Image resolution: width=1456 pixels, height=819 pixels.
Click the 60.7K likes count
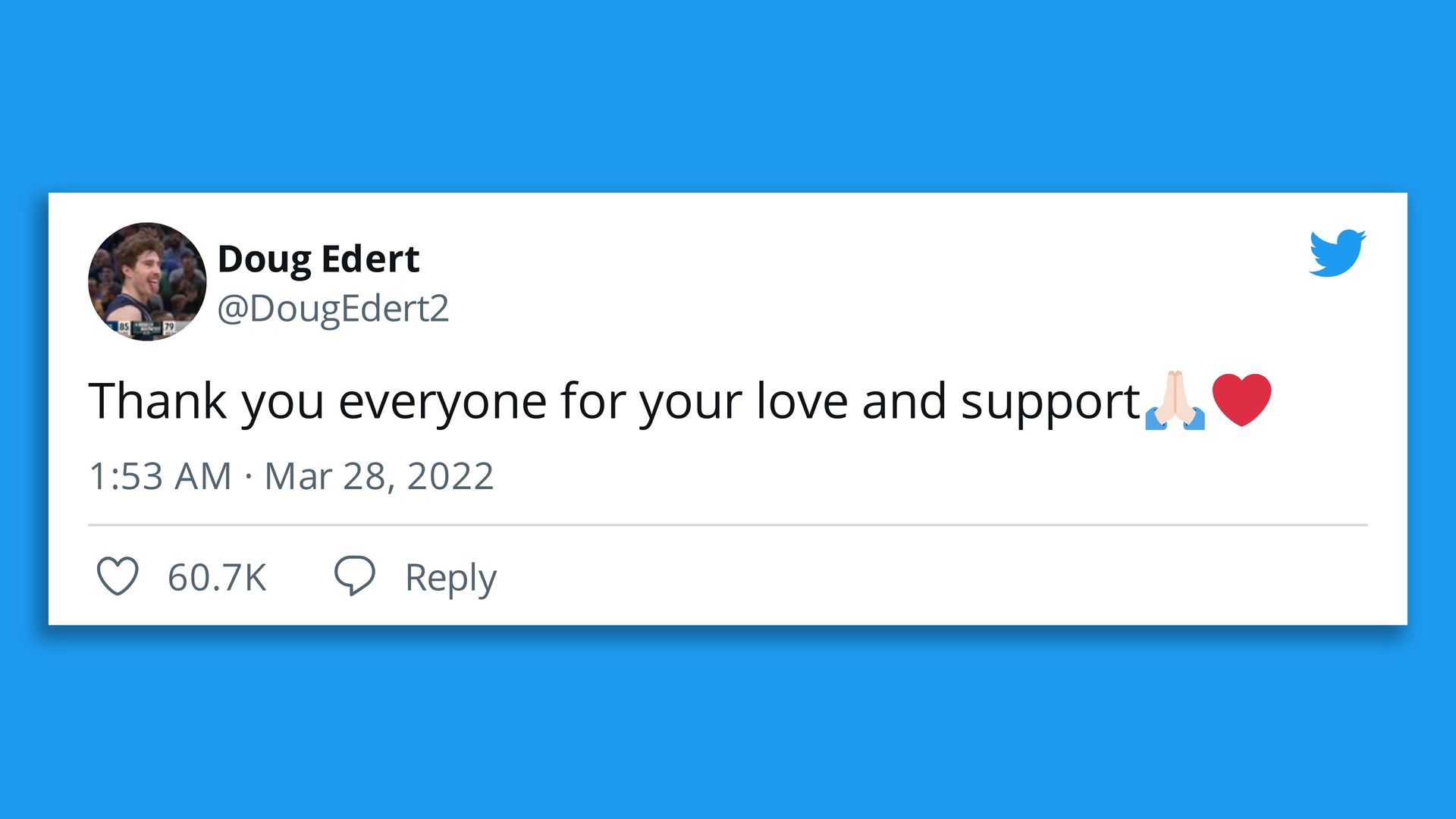(x=217, y=578)
